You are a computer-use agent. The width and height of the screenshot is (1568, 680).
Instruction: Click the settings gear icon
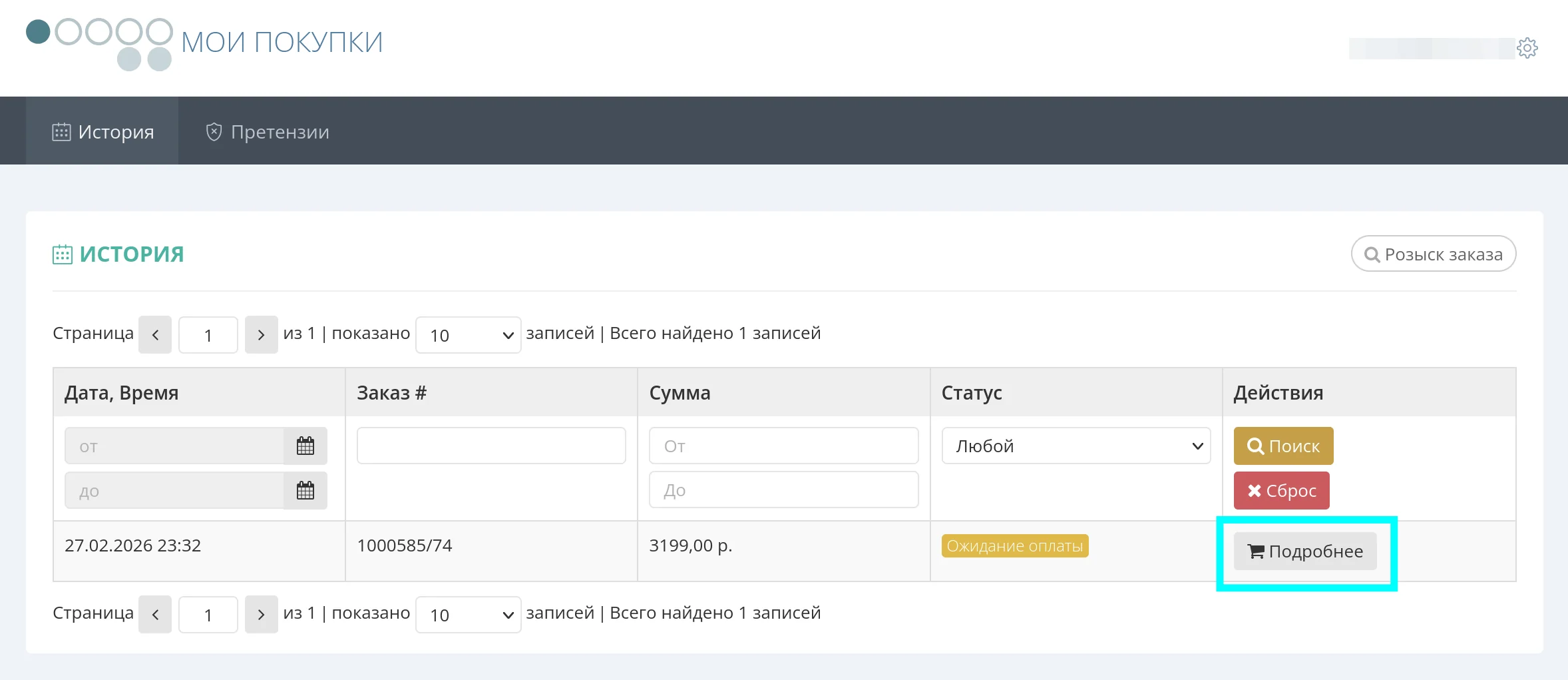(1527, 48)
